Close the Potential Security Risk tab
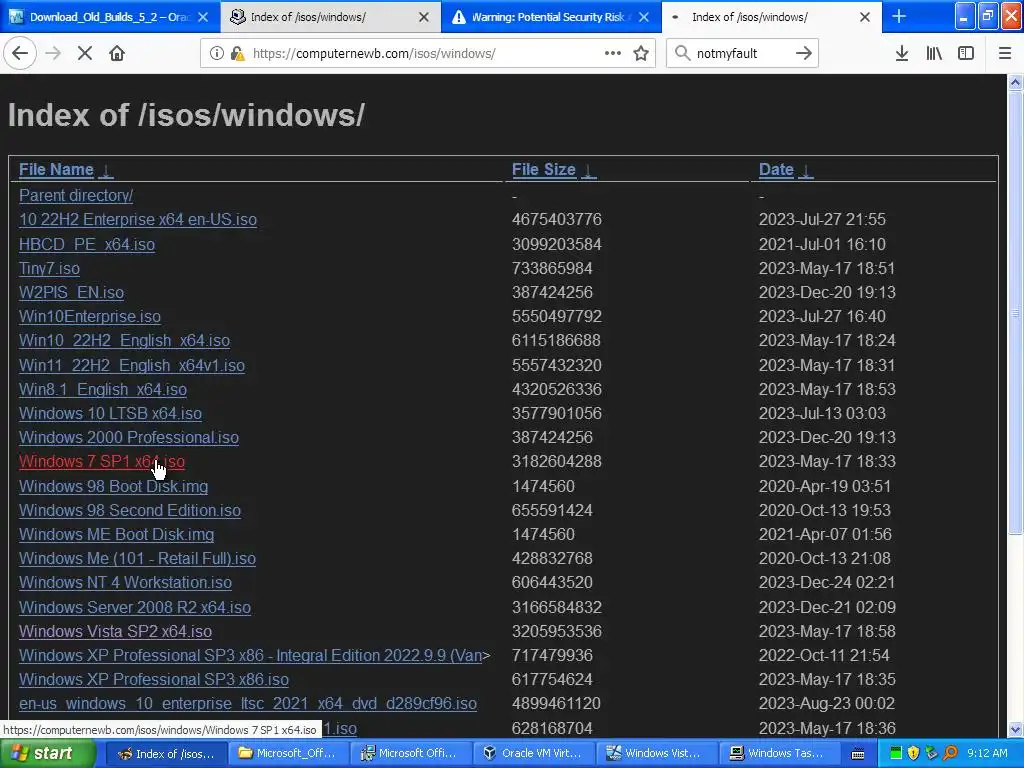The height and width of the screenshot is (768, 1024). click(644, 17)
